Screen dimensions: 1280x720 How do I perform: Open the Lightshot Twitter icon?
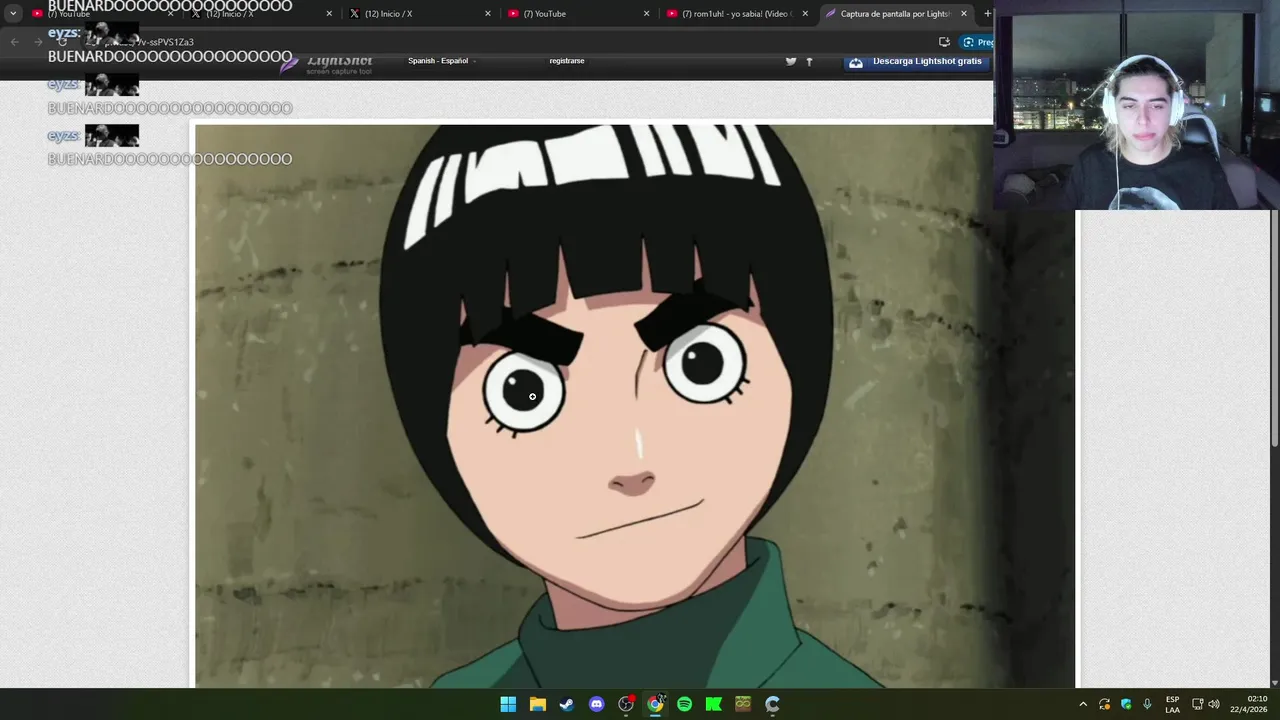(791, 61)
